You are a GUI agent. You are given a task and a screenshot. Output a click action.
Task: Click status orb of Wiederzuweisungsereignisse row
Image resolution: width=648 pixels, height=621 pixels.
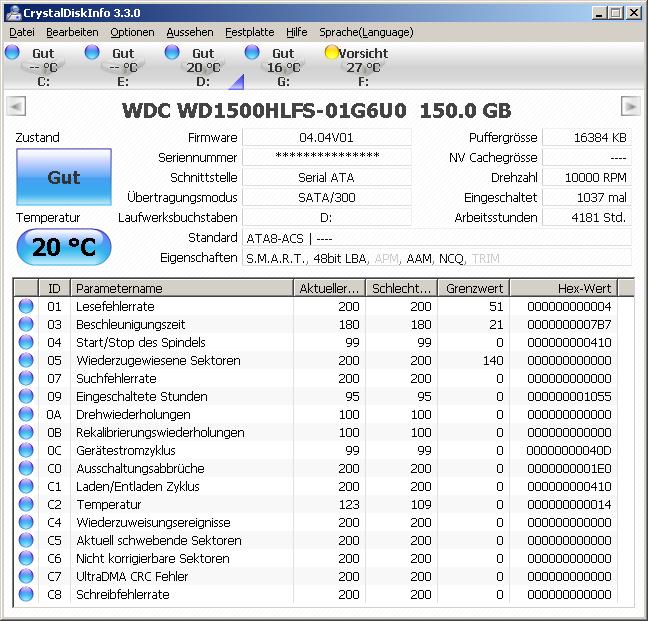point(26,522)
